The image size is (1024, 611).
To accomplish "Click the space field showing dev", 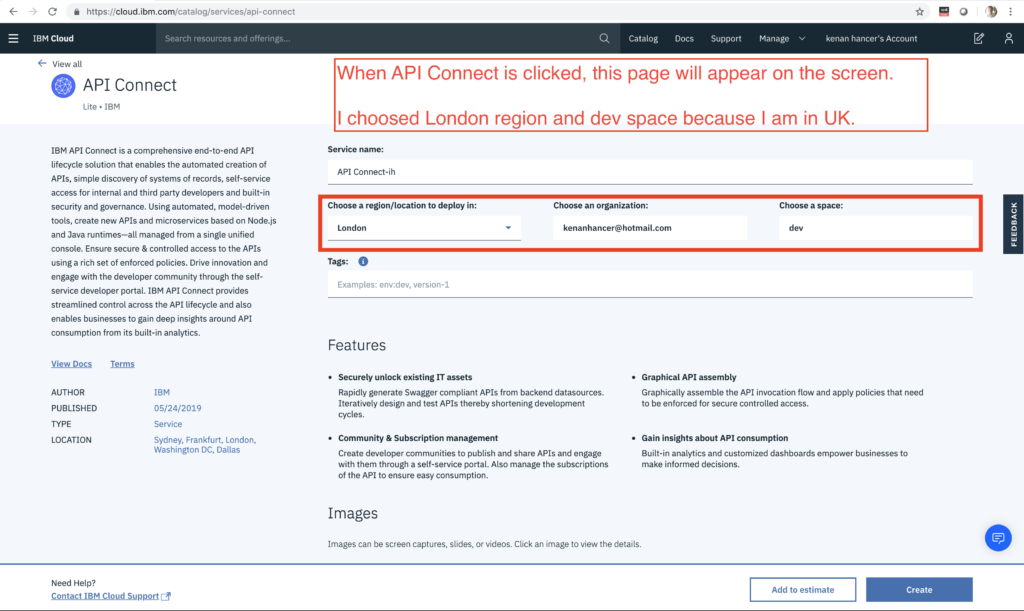I will pos(876,228).
